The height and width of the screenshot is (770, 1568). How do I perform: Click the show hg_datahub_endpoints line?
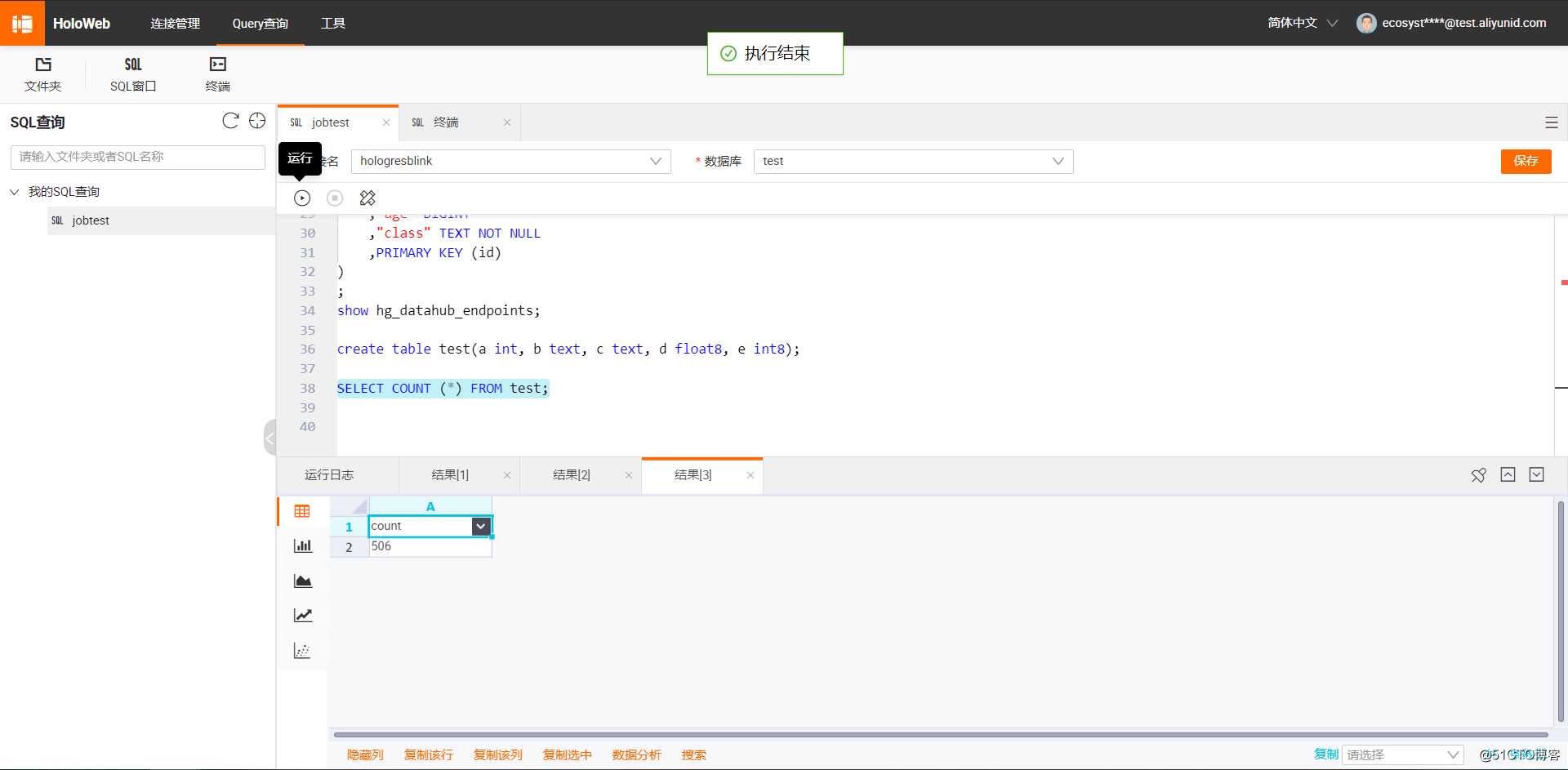(x=439, y=310)
